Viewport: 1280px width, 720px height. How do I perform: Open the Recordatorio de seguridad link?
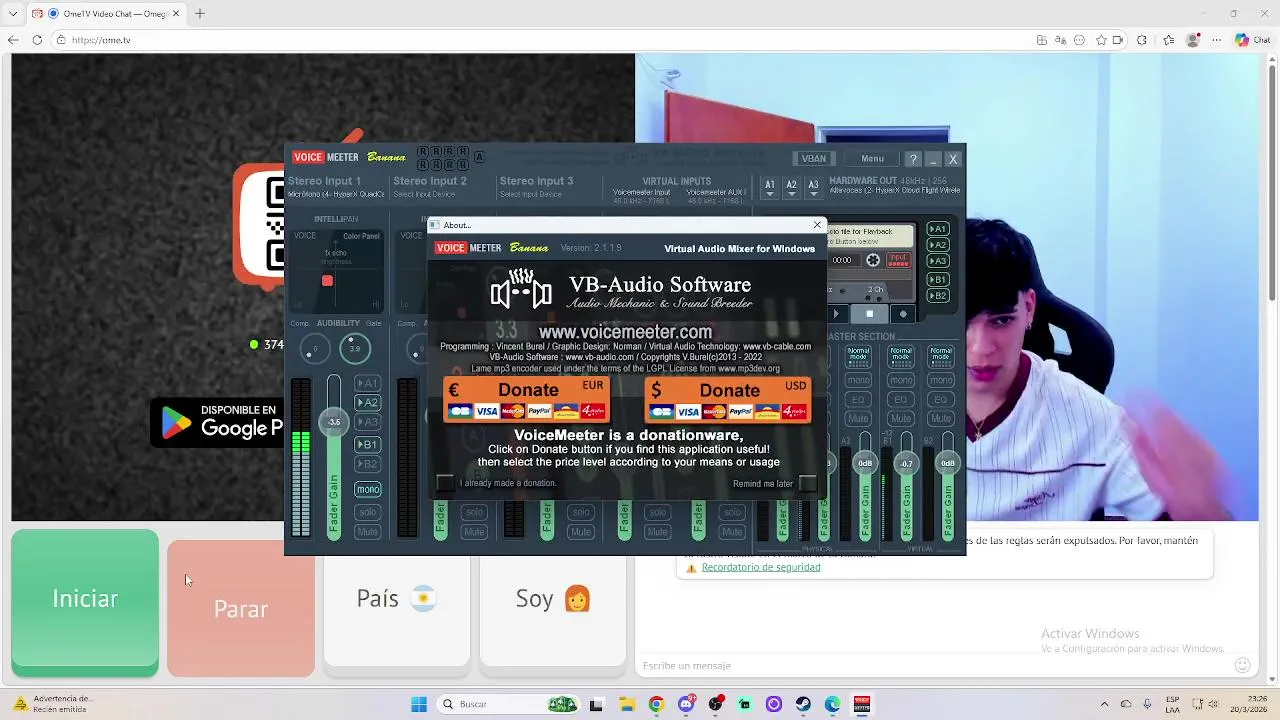(x=761, y=567)
